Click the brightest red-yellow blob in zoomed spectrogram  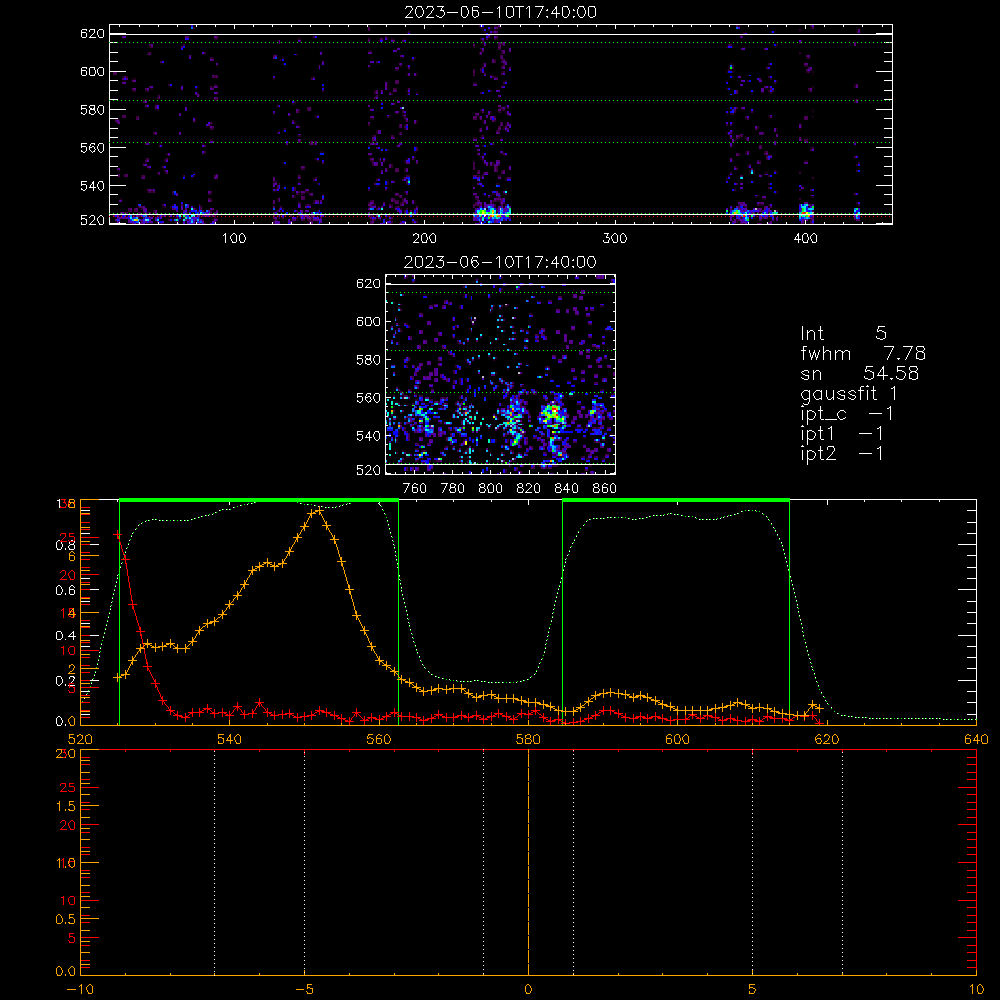(552, 412)
